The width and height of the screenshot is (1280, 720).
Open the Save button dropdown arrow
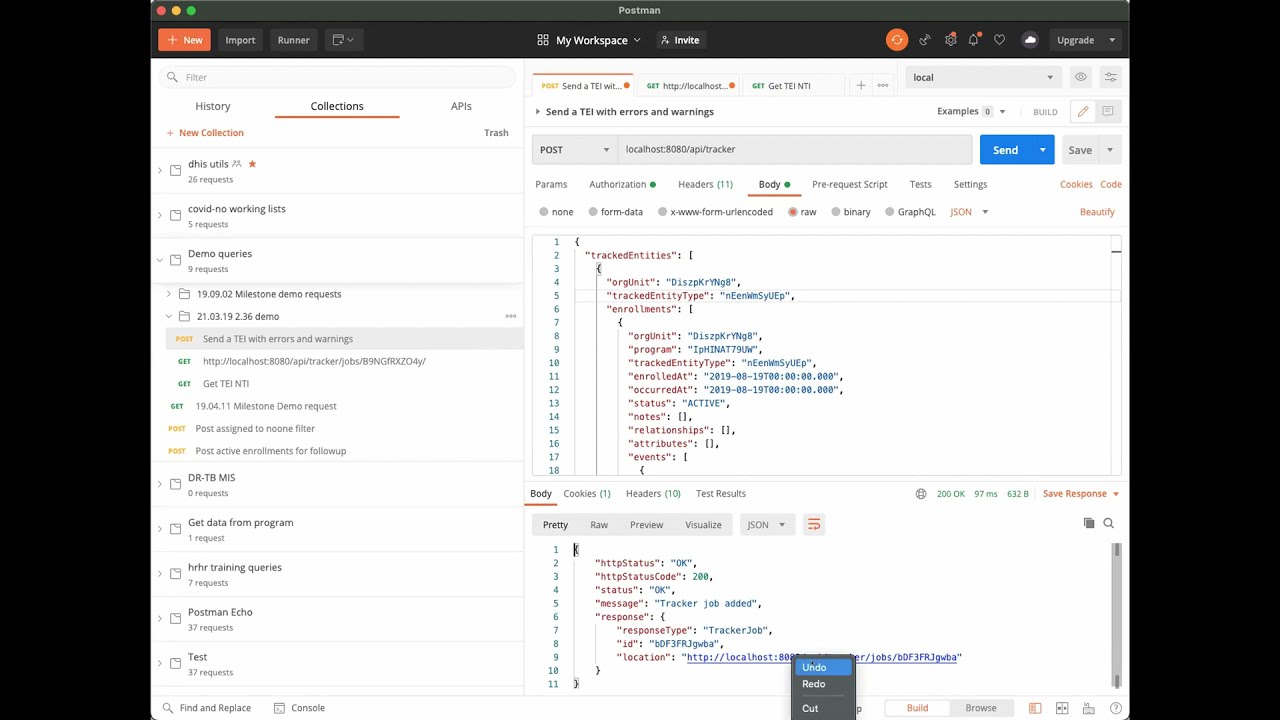point(1109,150)
